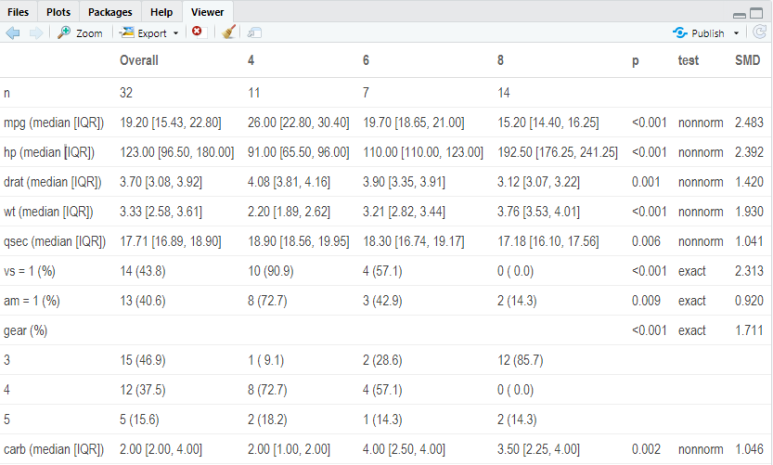Click the p-value 0.006
Viewport: 773px width, 465px height.
[646, 241]
